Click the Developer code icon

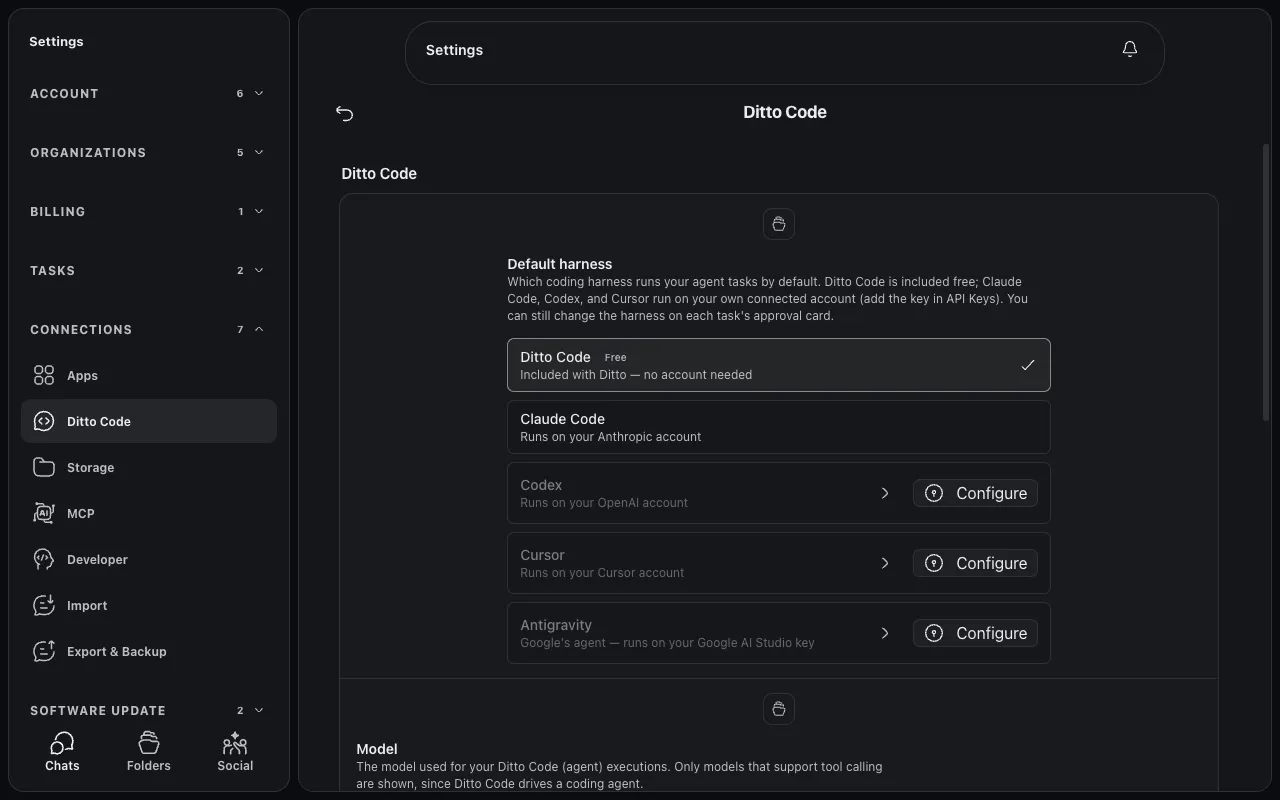[44, 559]
